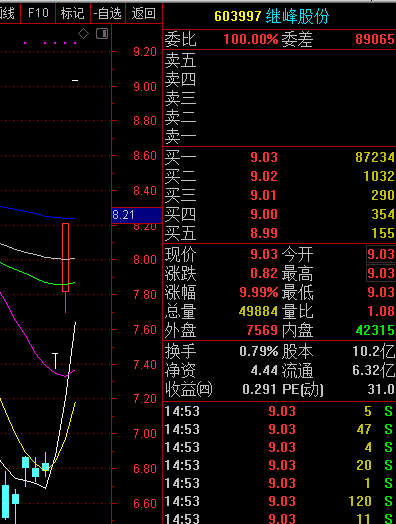
Task: Click the 委比 100.00% value
Action: (251, 39)
